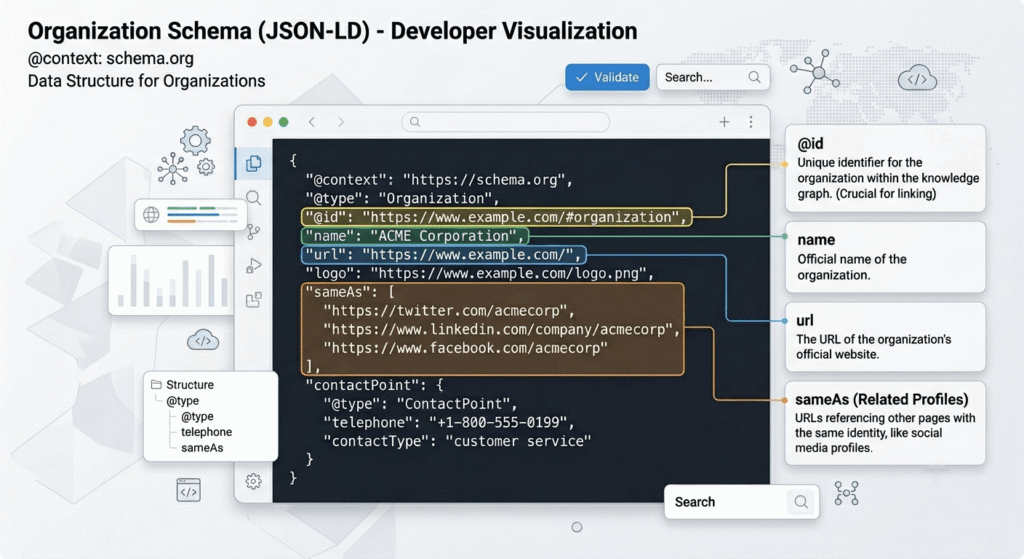Viewport: 1024px width, 559px height.
Task: Click the cloud code icon at top right
Action: pyautogui.click(x=917, y=79)
